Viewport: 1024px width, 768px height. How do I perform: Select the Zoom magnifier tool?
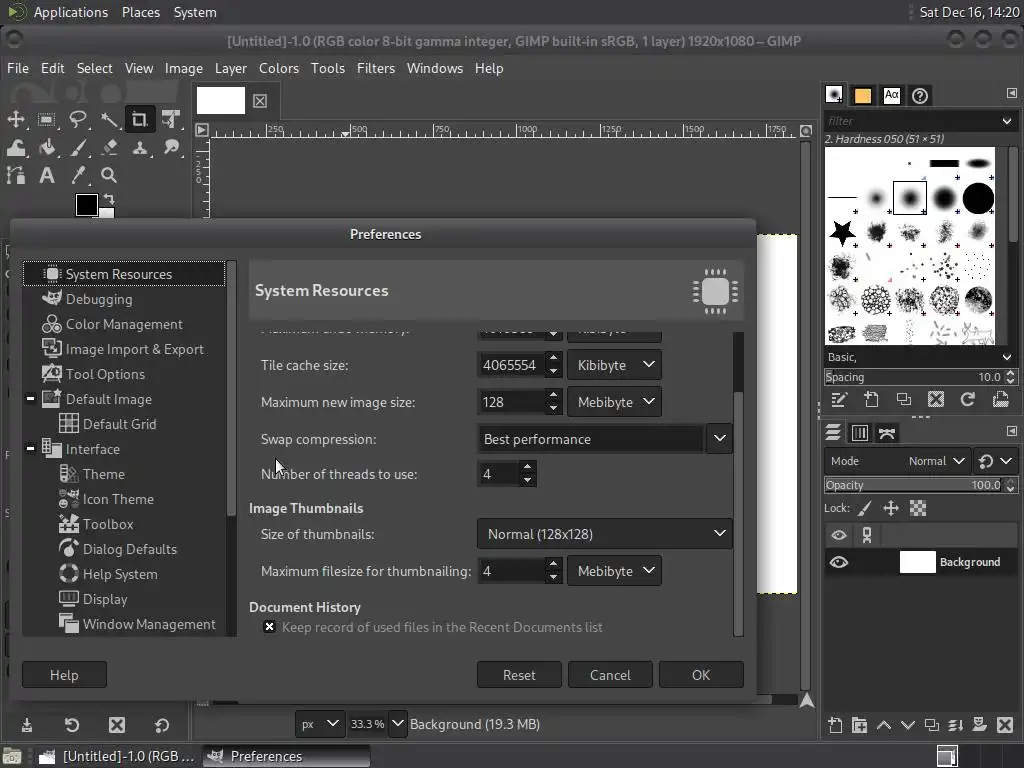[x=109, y=175]
